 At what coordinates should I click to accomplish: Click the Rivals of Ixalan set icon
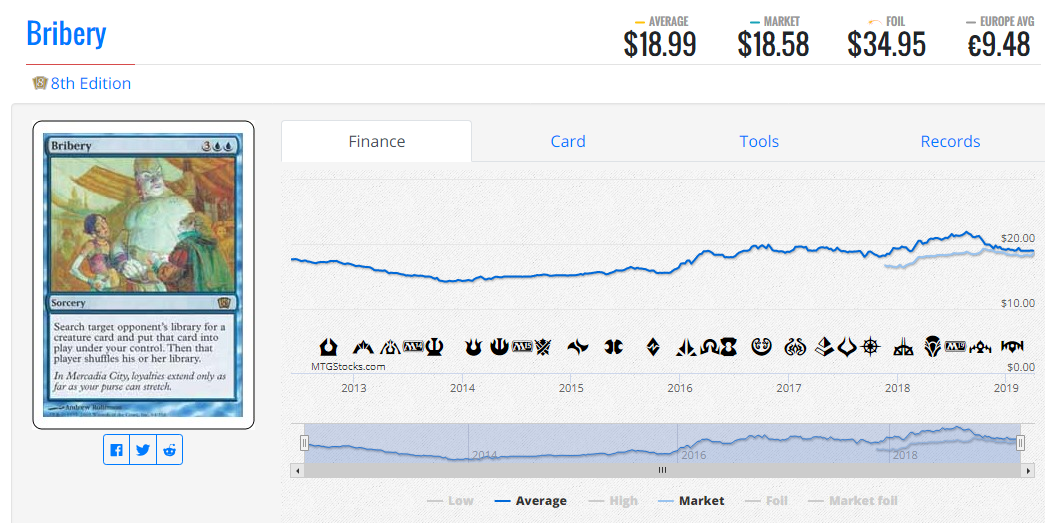(x=903, y=347)
